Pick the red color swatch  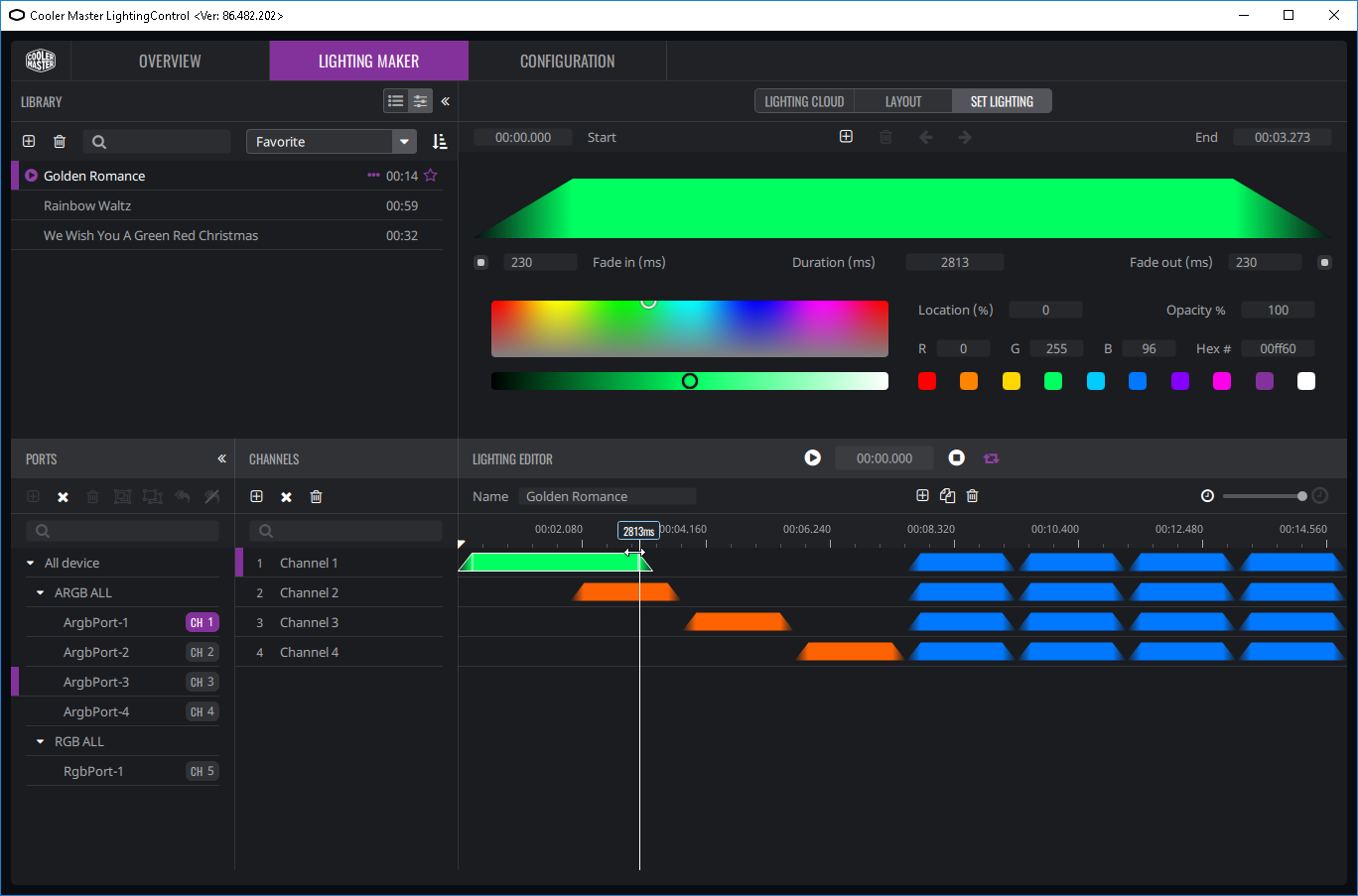coord(927,381)
